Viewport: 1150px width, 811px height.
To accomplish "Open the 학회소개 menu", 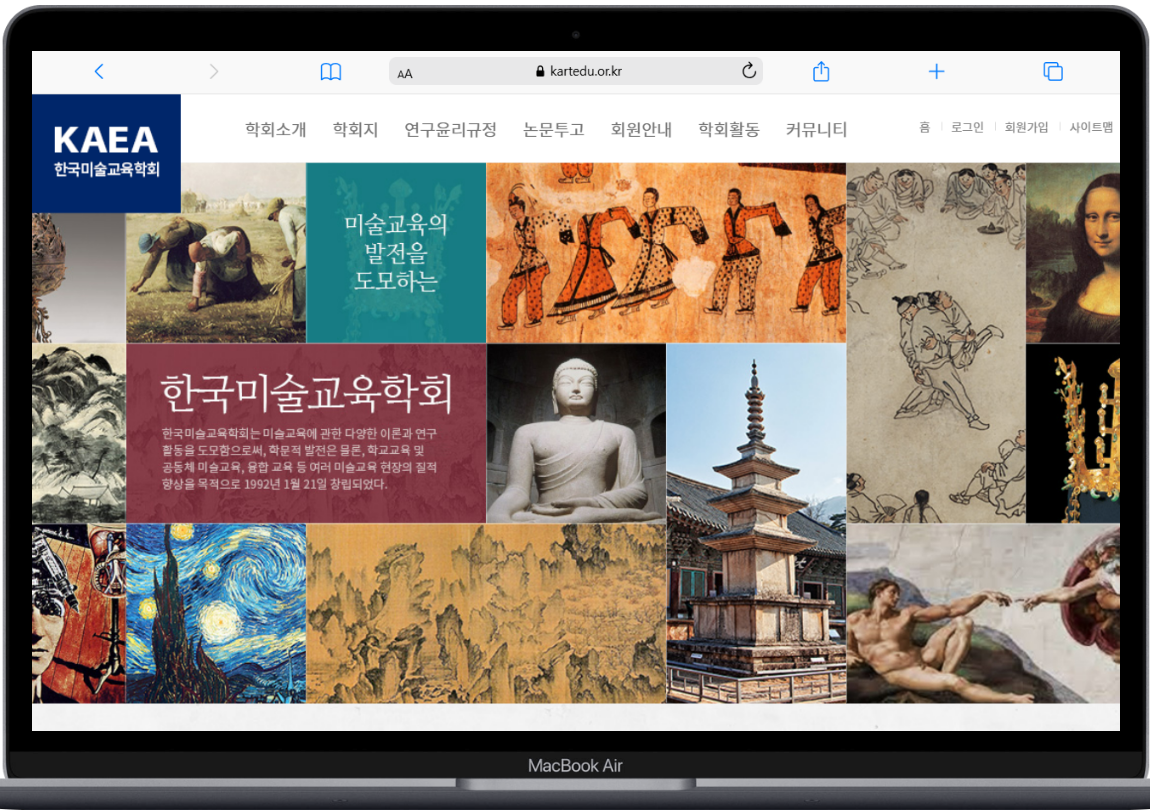I will 275,130.
